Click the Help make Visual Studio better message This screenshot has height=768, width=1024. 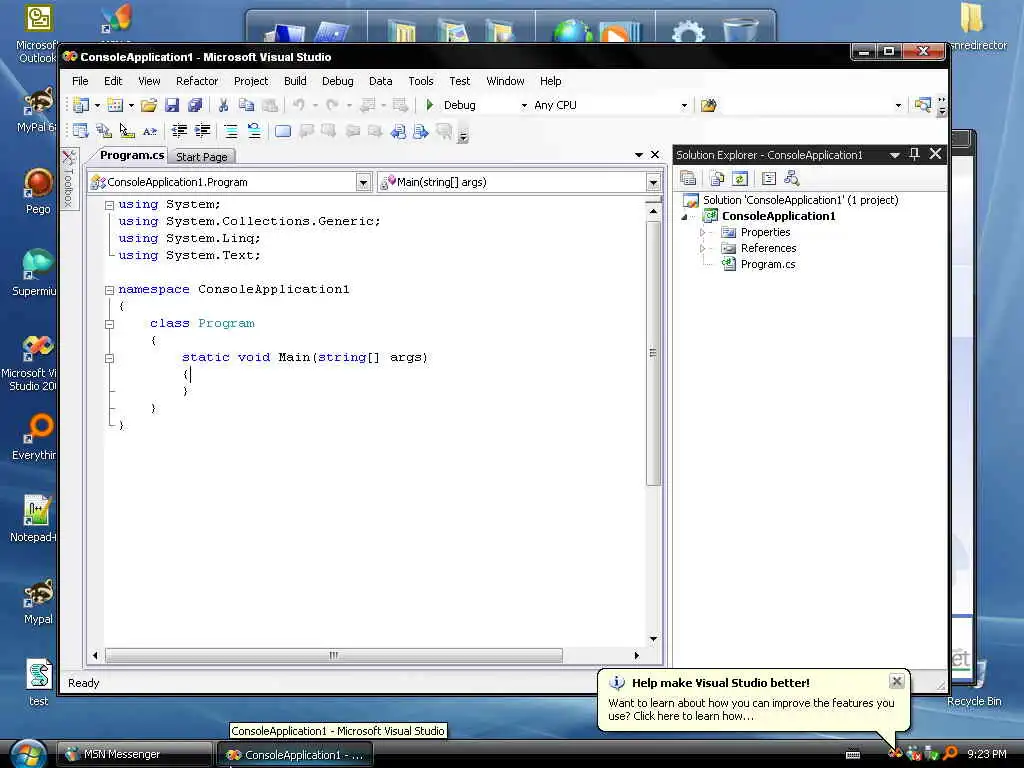pyautogui.click(x=751, y=709)
